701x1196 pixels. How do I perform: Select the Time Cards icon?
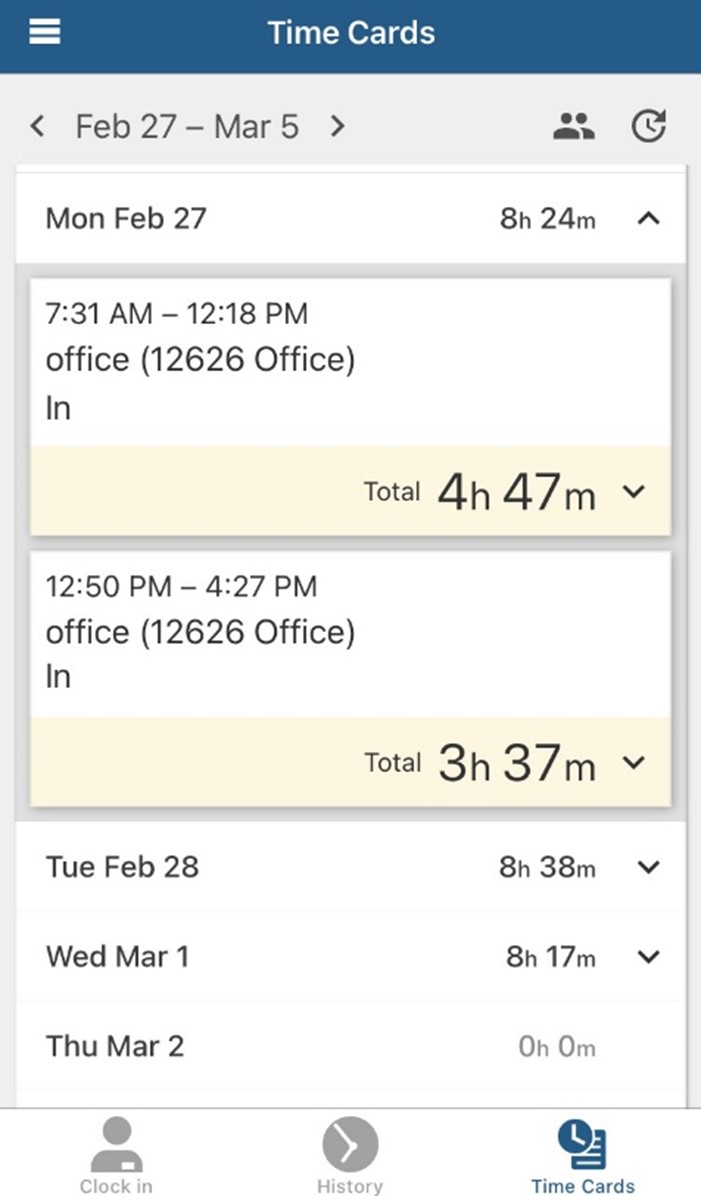point(584,1140)
